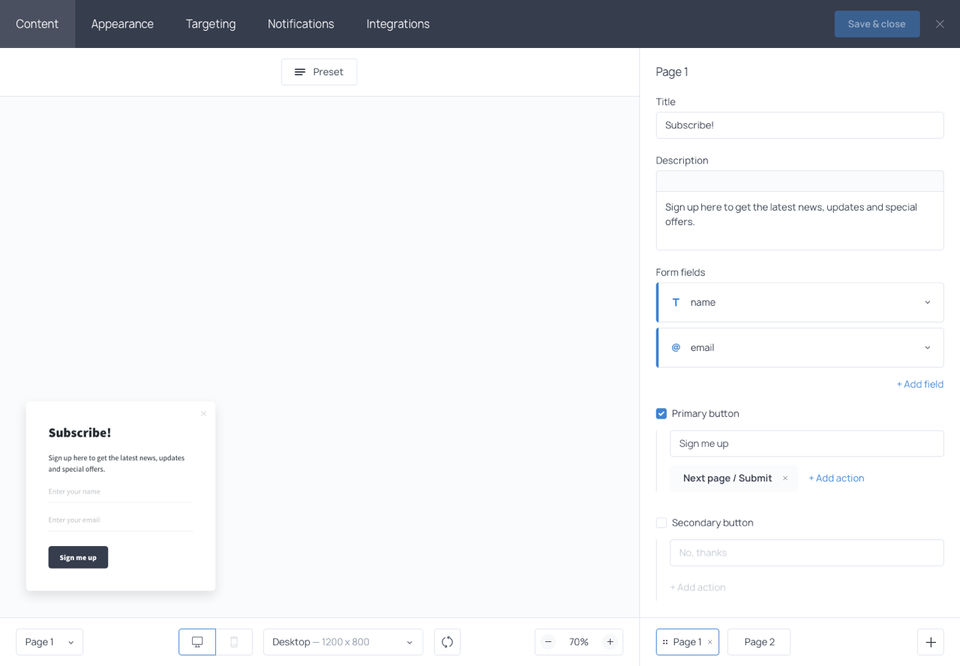Screen dimensions: 960x666
Task: Click the @ icon for email field
Action: tap(676, 348)
